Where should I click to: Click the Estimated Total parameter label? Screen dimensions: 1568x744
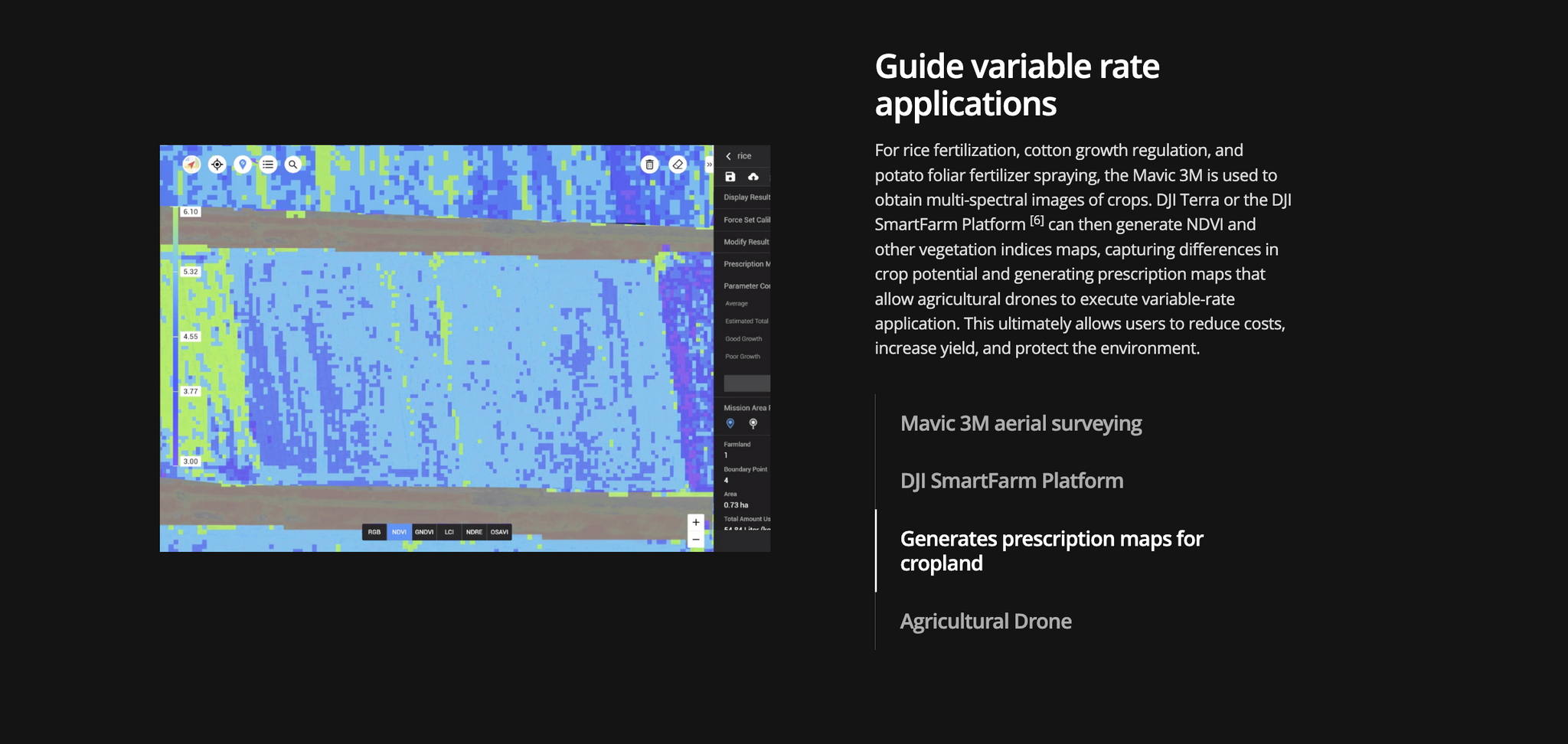click(746, 321)
